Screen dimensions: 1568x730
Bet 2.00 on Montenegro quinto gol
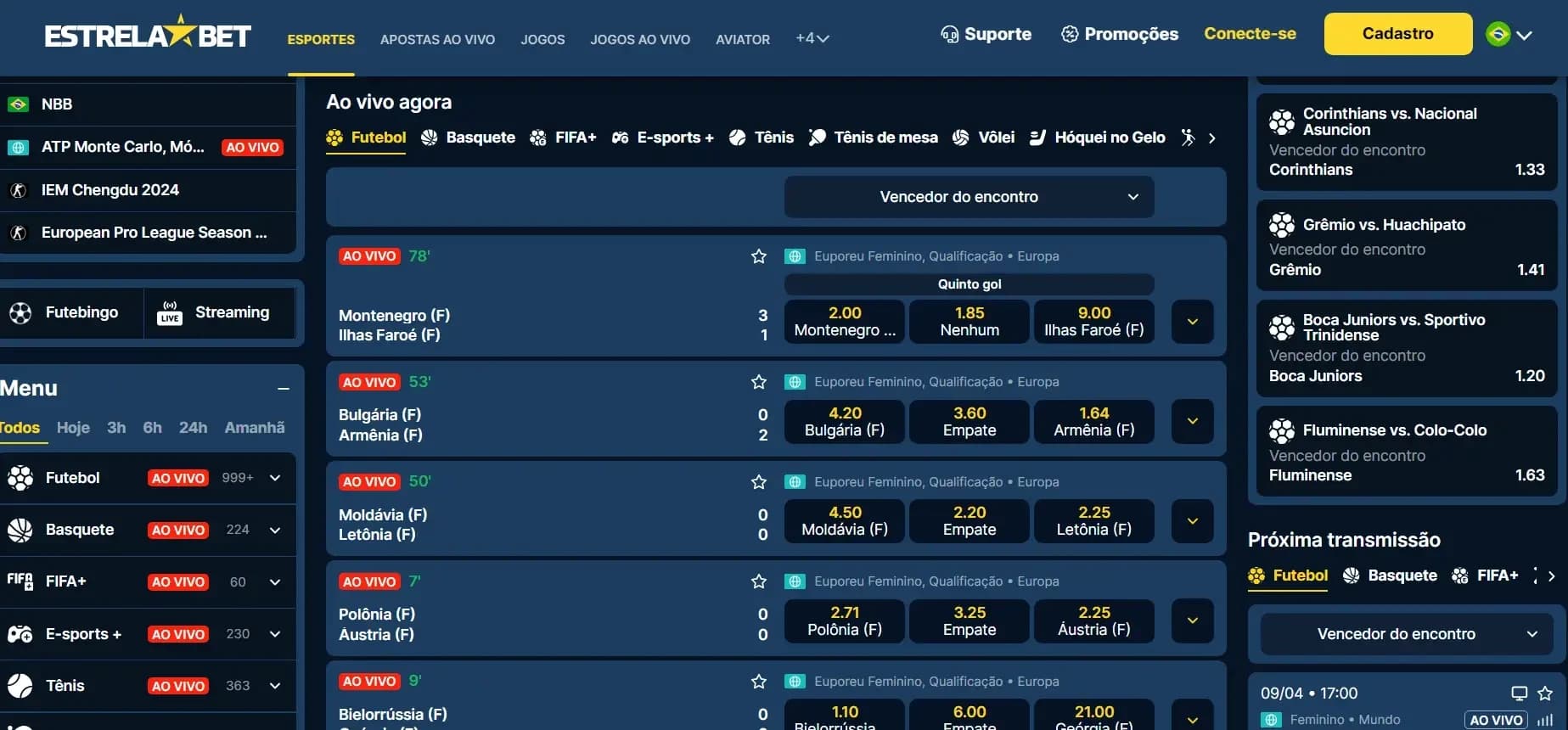coord(845,322)
